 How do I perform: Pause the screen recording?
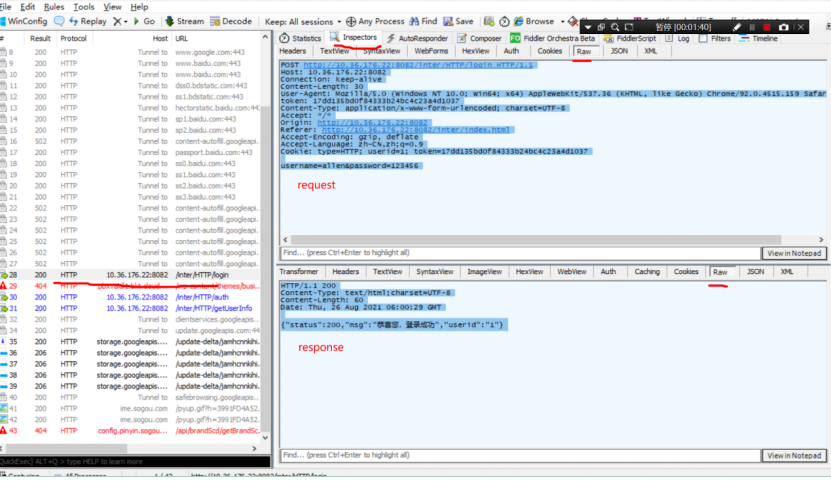(752, 26)
